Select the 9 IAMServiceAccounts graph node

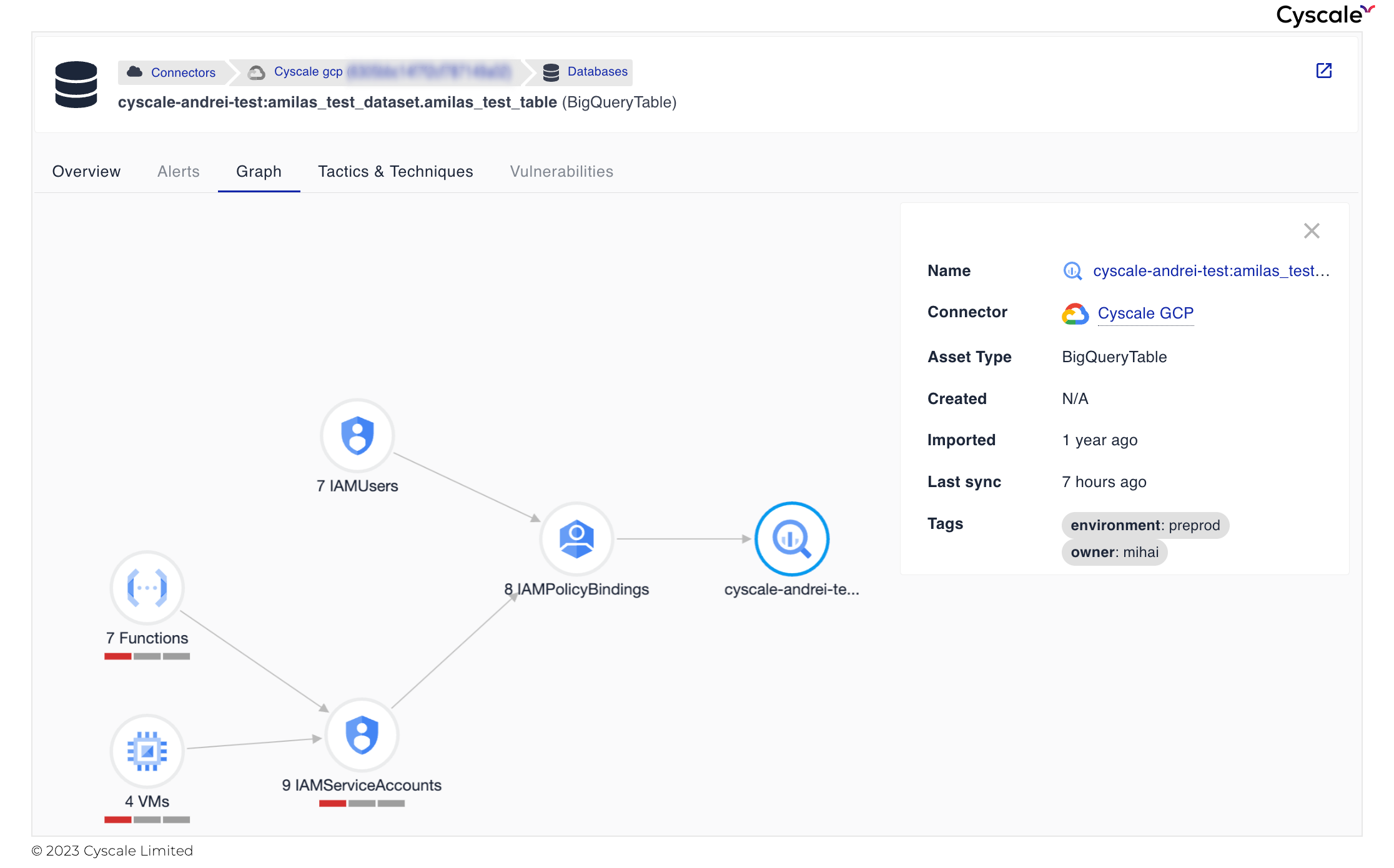point(362,735)
